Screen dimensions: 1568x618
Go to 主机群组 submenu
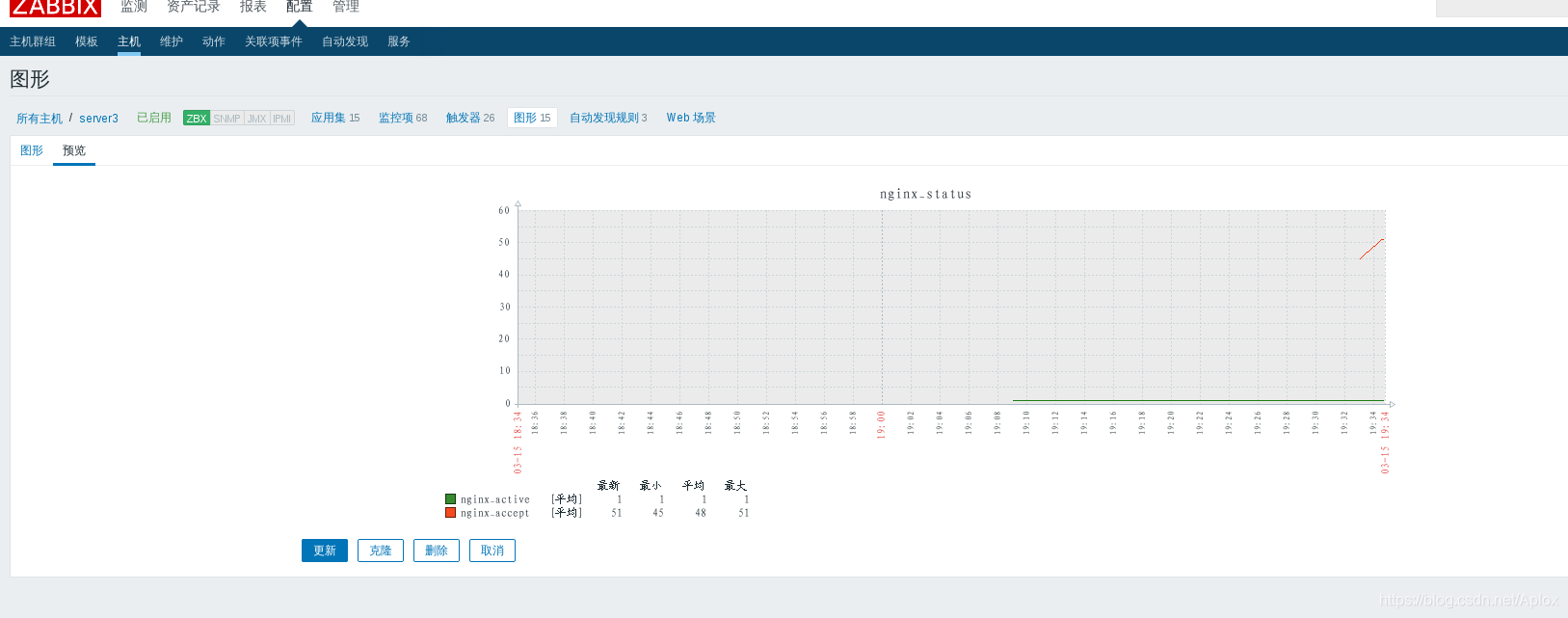[x=33, y=41]
